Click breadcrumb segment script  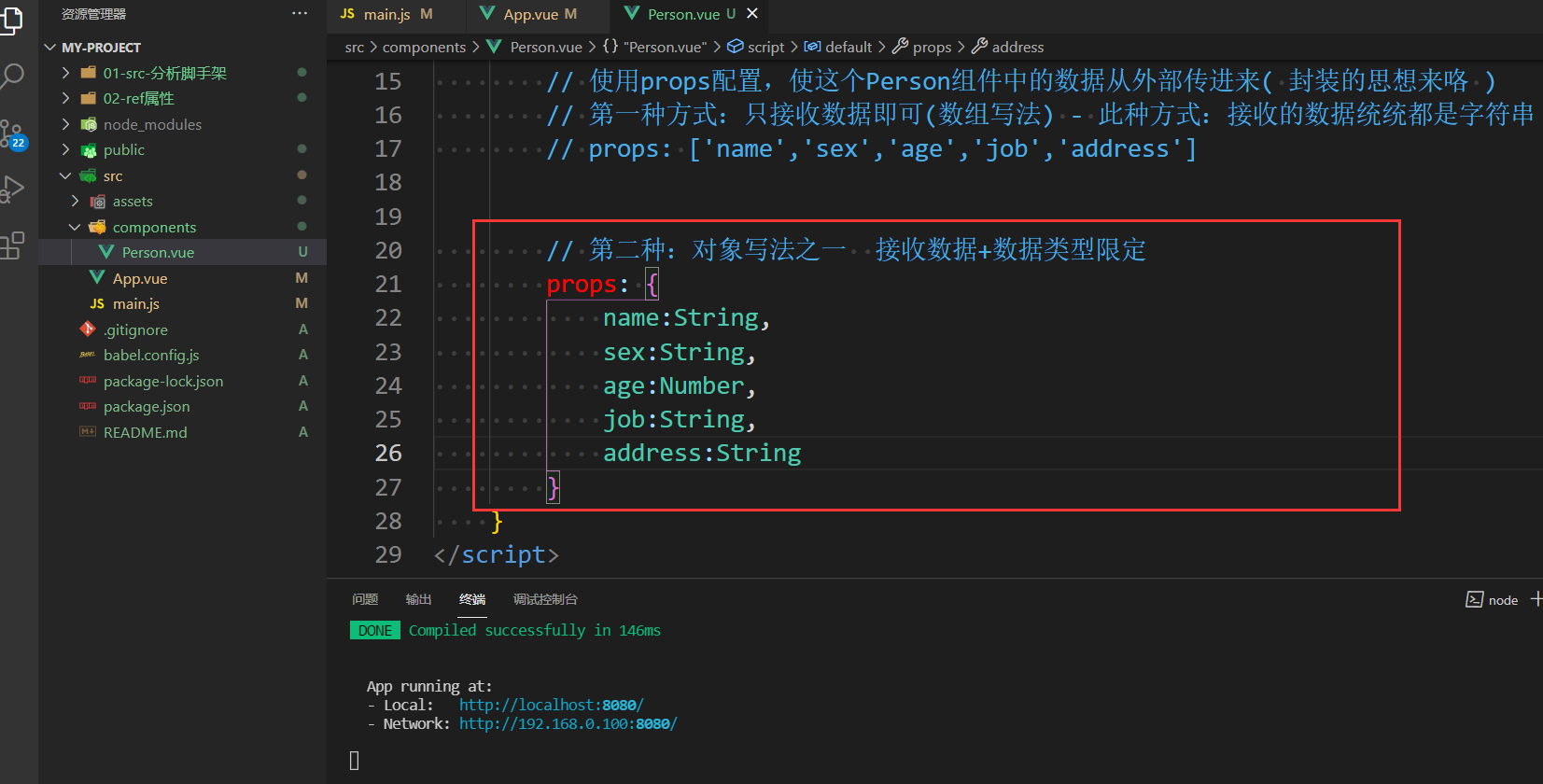765,47
